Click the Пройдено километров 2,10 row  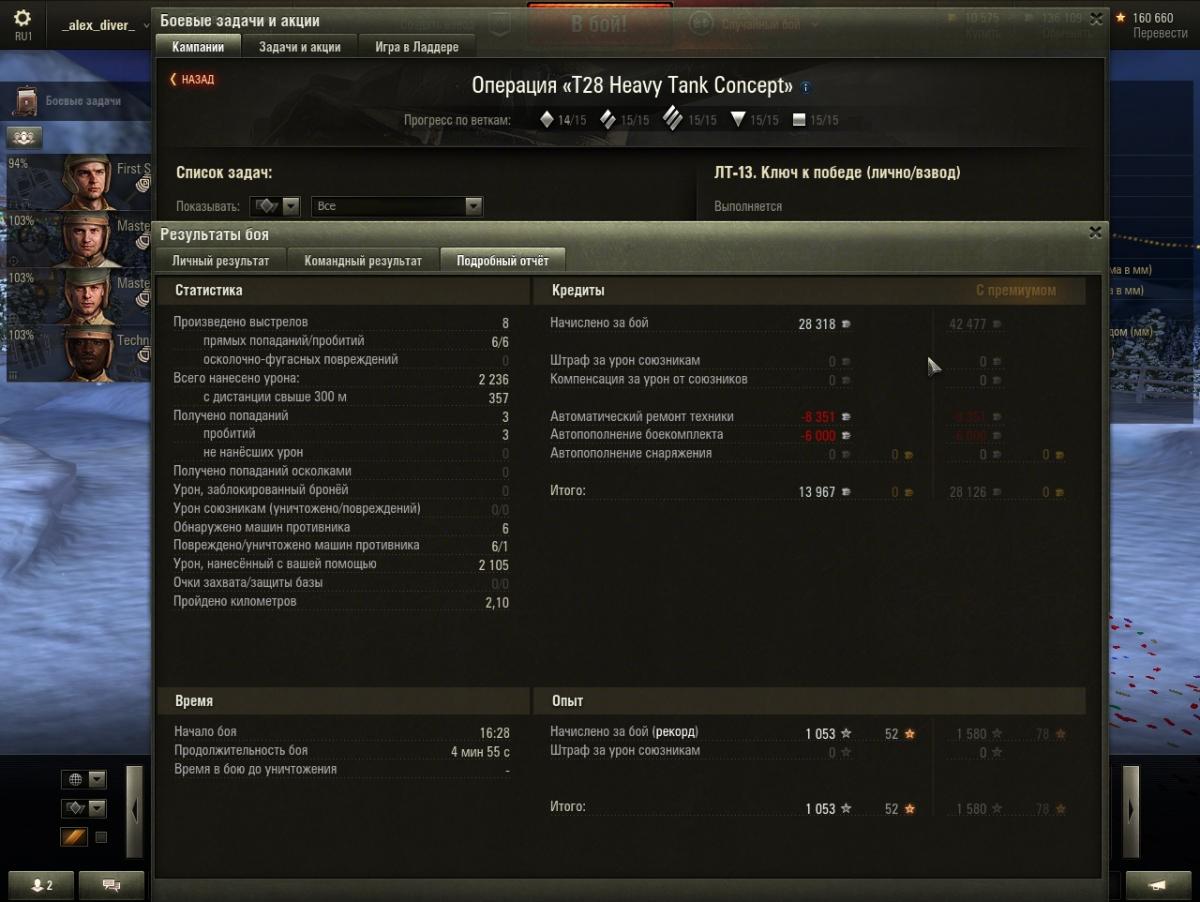pyautogui.click(x=341, y=602)
